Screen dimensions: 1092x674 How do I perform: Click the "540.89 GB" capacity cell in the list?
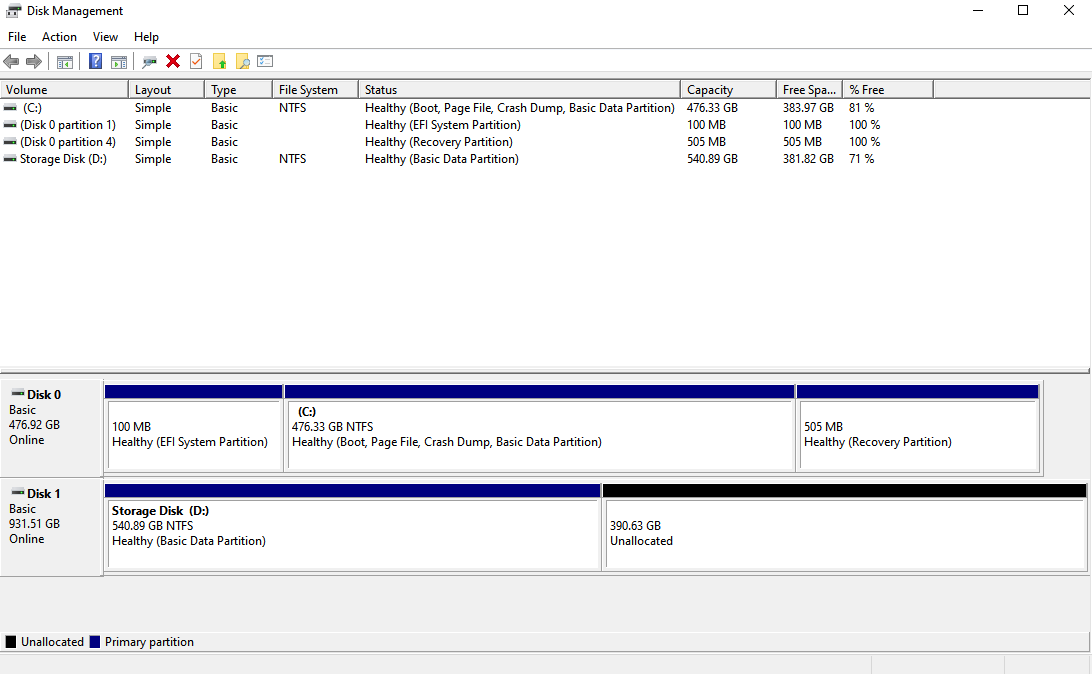click(712, 159)
